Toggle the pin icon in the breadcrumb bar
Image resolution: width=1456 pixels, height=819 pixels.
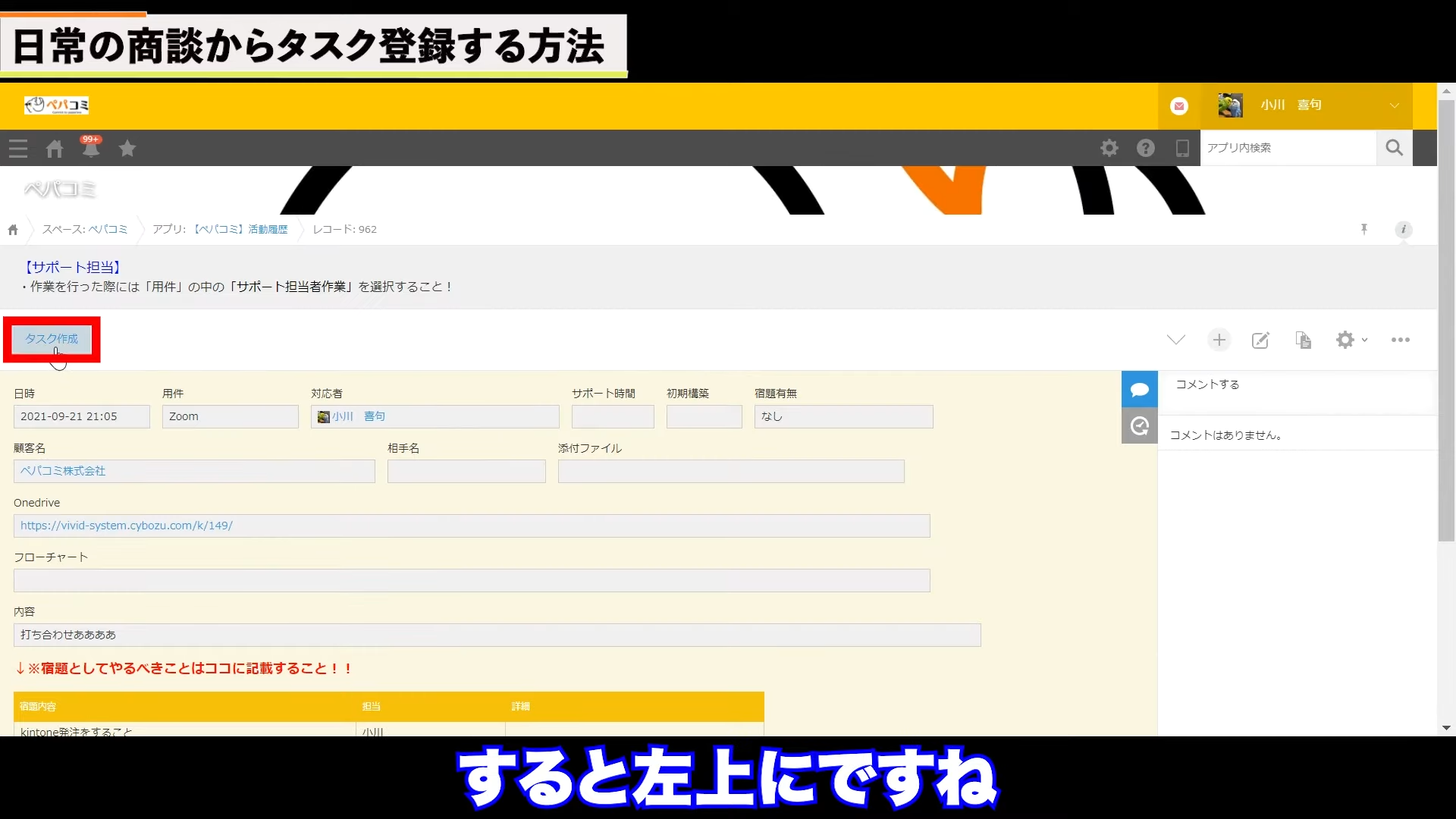(x=1363, y=229)
